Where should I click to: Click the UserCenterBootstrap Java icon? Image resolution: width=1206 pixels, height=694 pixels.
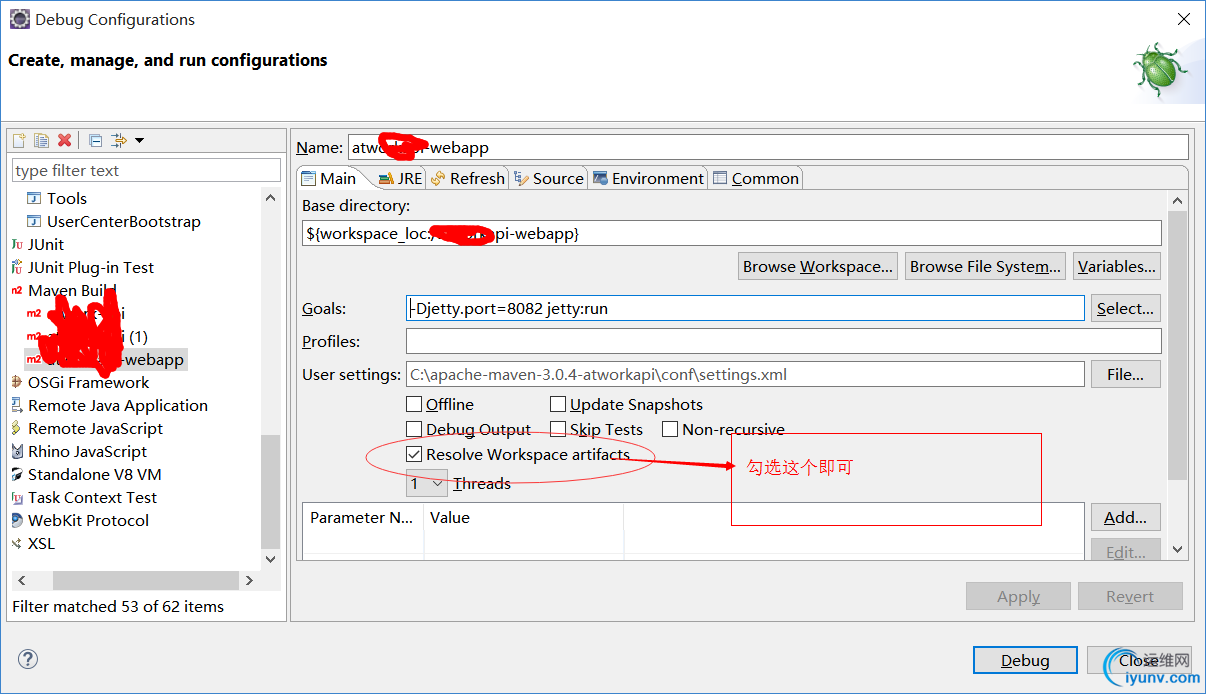coord(34,221)
